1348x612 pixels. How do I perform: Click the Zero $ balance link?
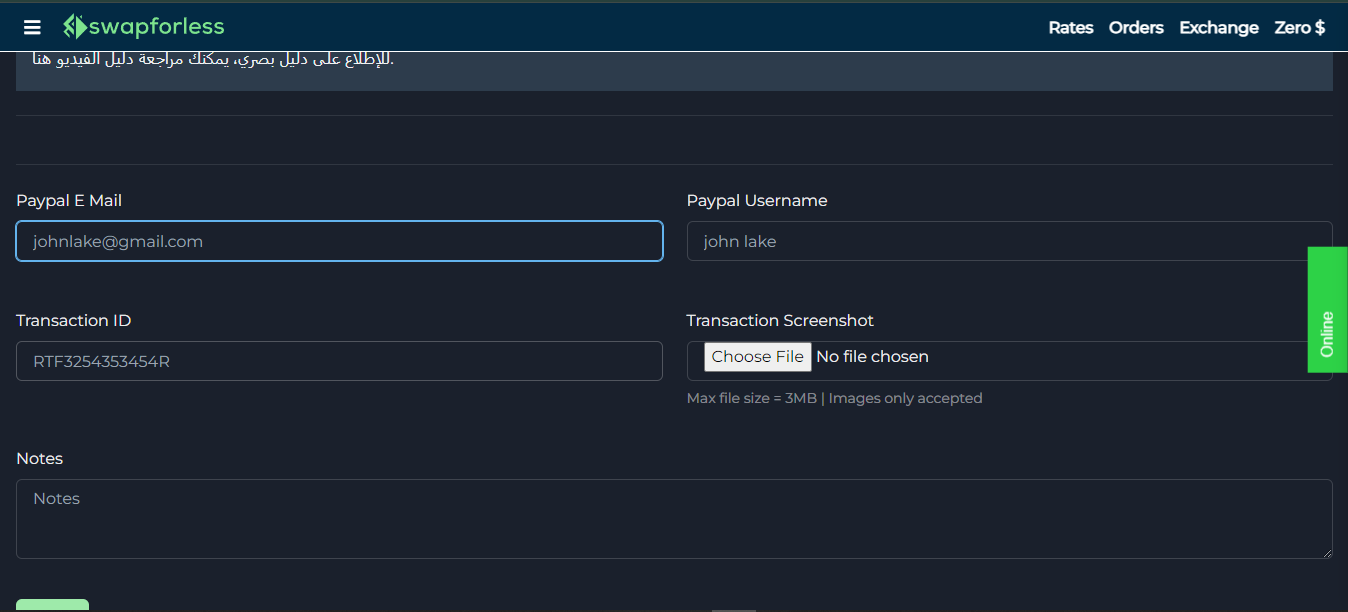[1299, 28]
